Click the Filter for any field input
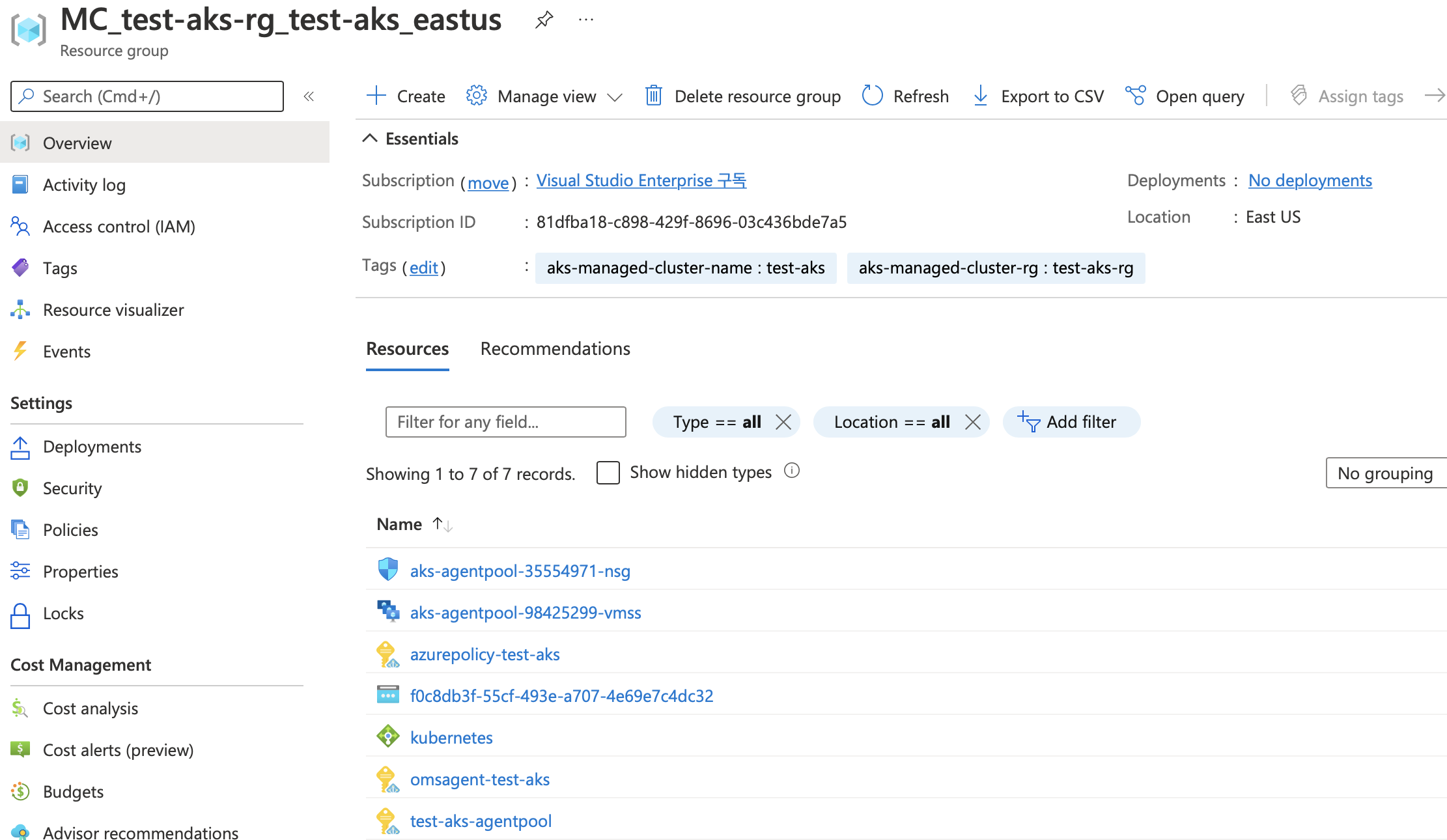Screen dimensions: 1447x840 click(x=505, y=422)
